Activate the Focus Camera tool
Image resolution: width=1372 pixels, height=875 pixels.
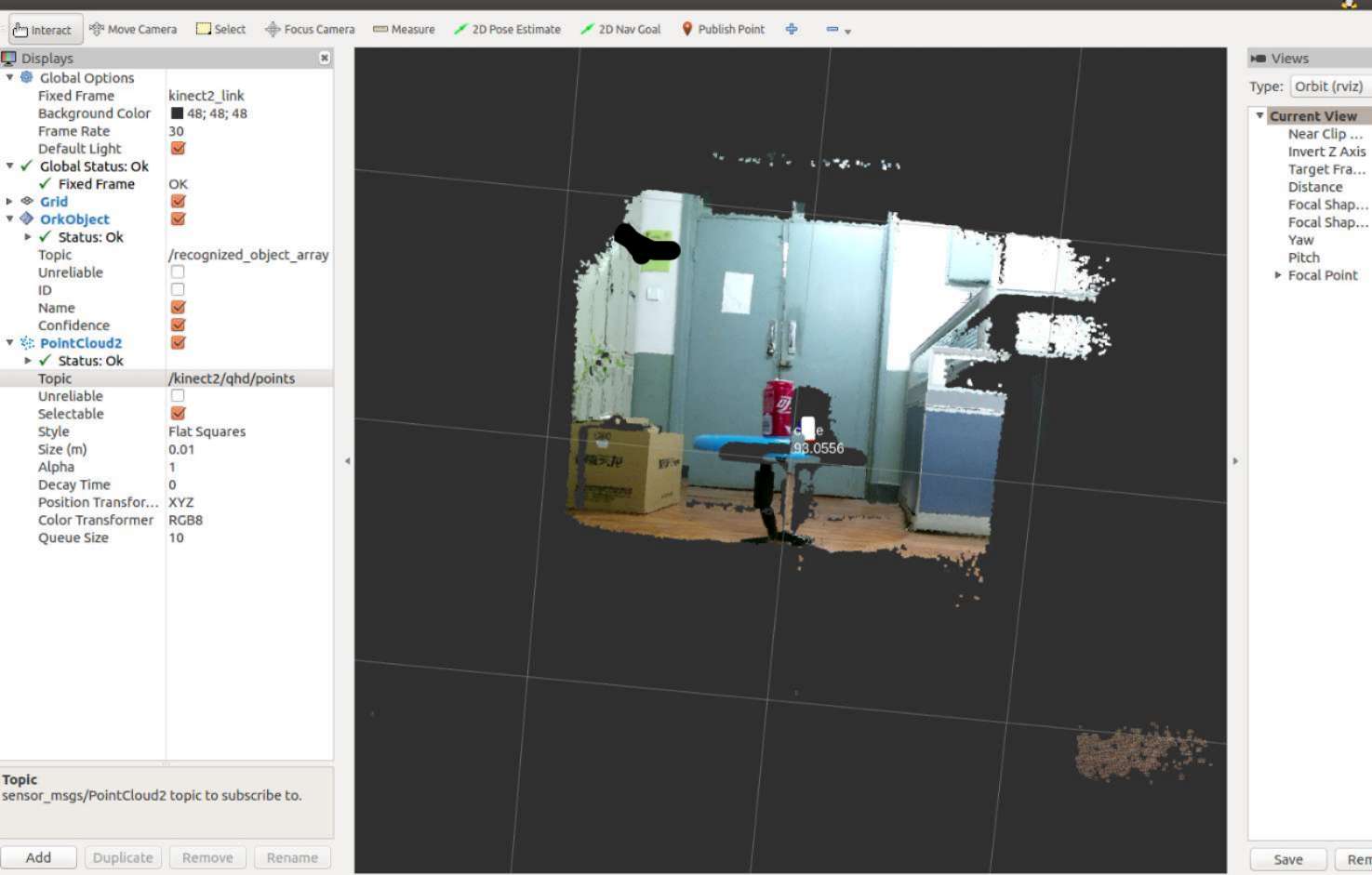(x=310, y=29)
